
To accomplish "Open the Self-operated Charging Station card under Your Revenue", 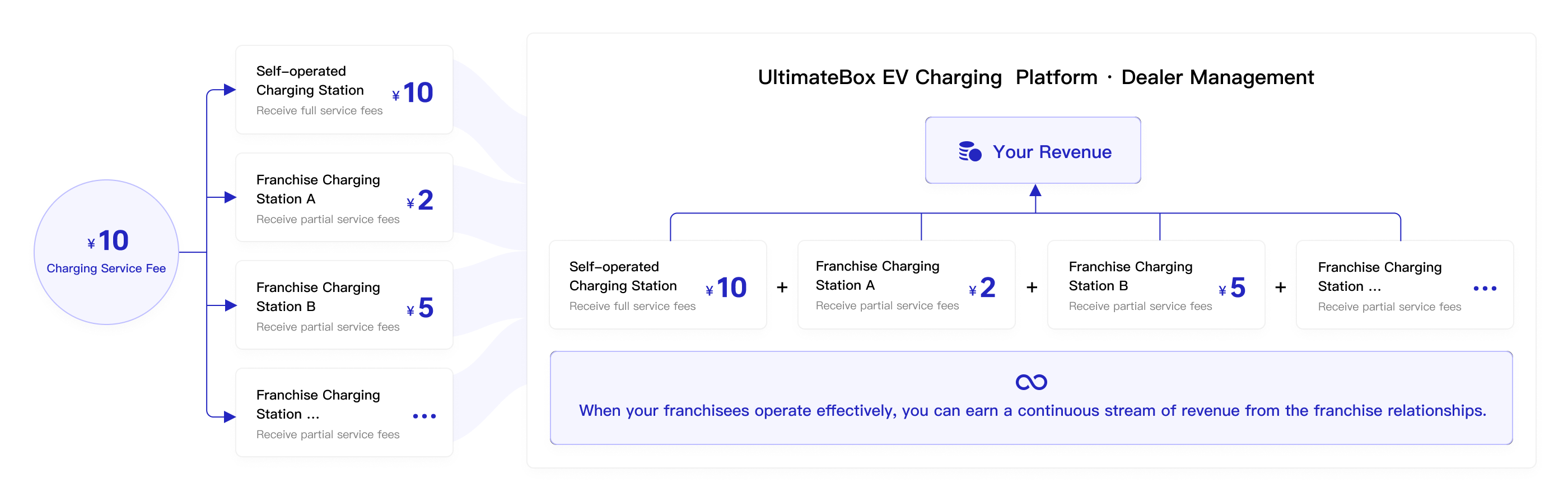I will click(657, 285).
